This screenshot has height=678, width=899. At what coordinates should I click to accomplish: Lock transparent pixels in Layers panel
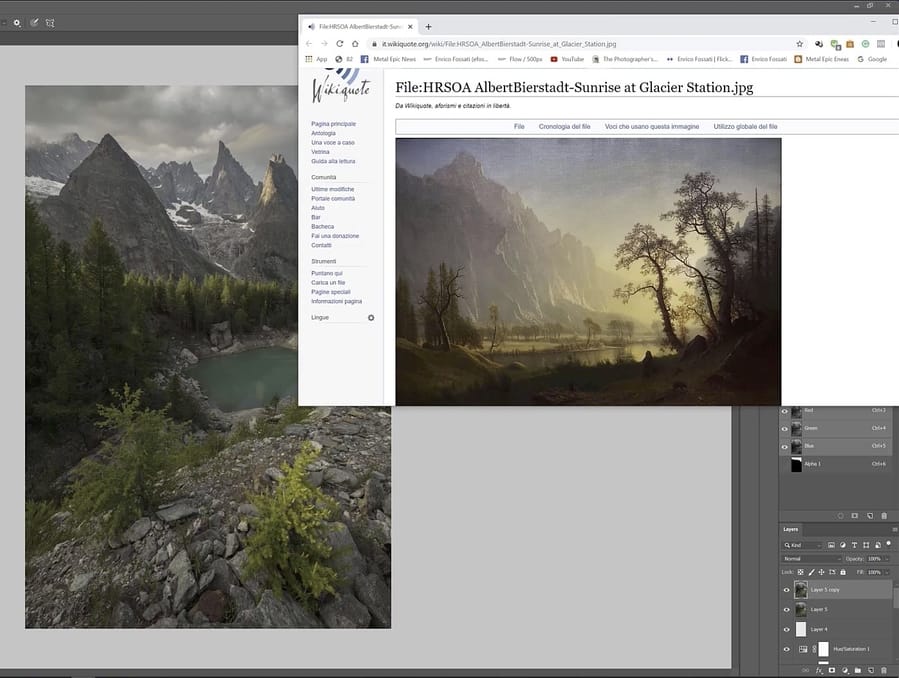point(800,572)
